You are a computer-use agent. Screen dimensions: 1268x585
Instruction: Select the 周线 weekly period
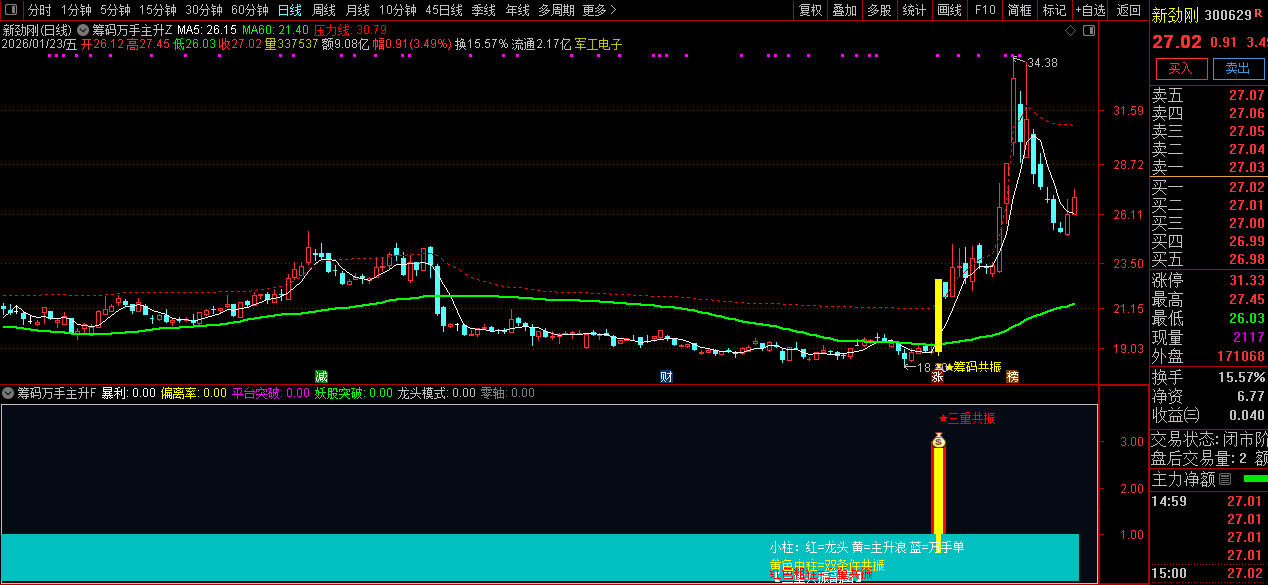(323, 10)
